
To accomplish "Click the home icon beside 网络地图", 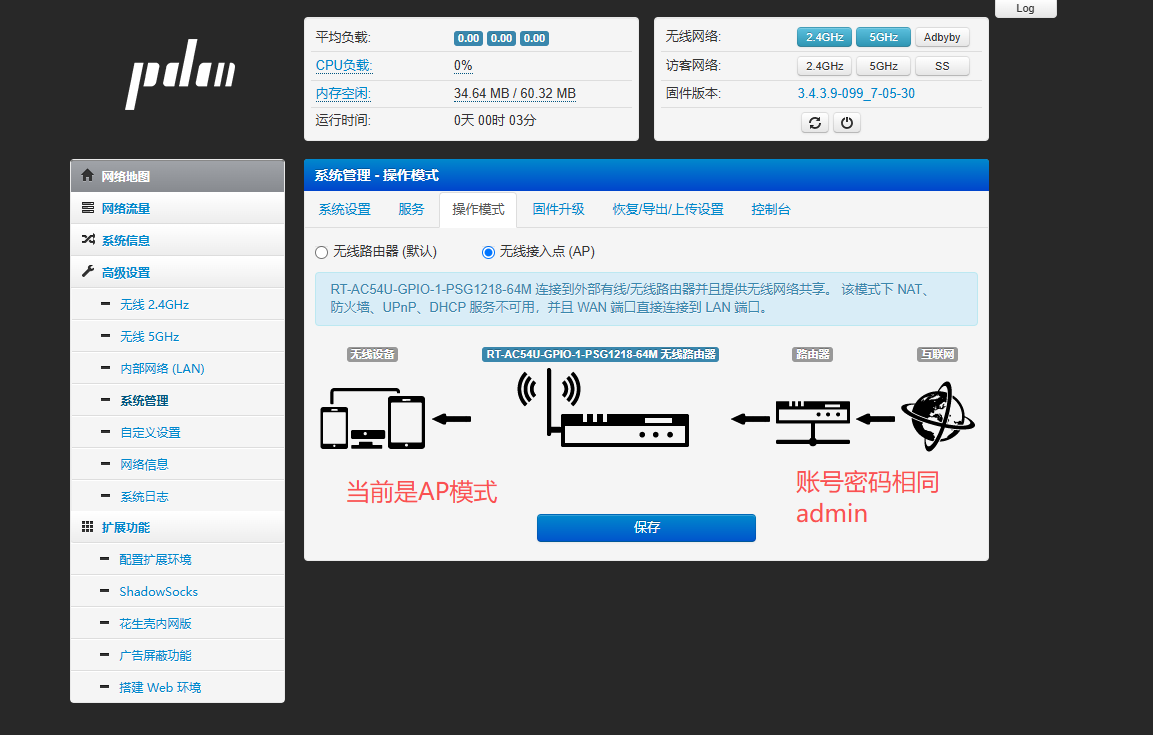I will tap(88, 175).
